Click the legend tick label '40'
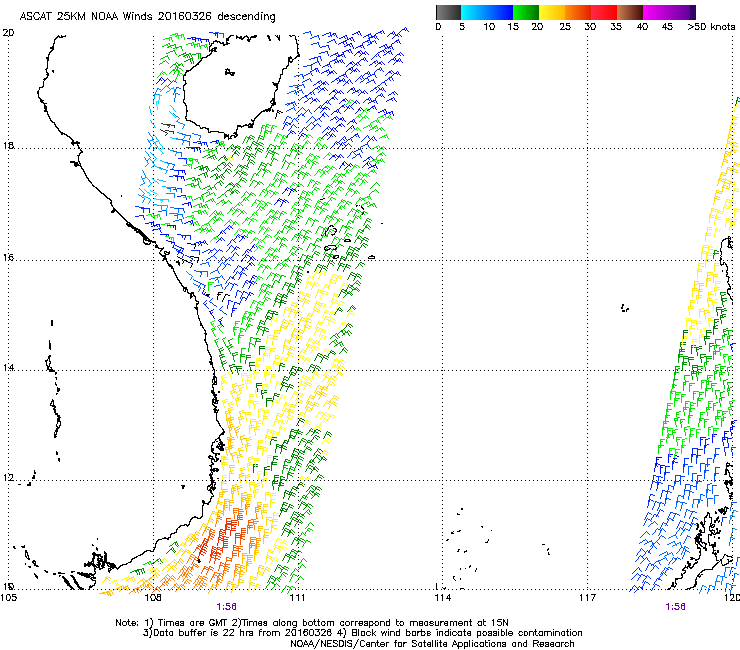 click(x=642, y=27)
